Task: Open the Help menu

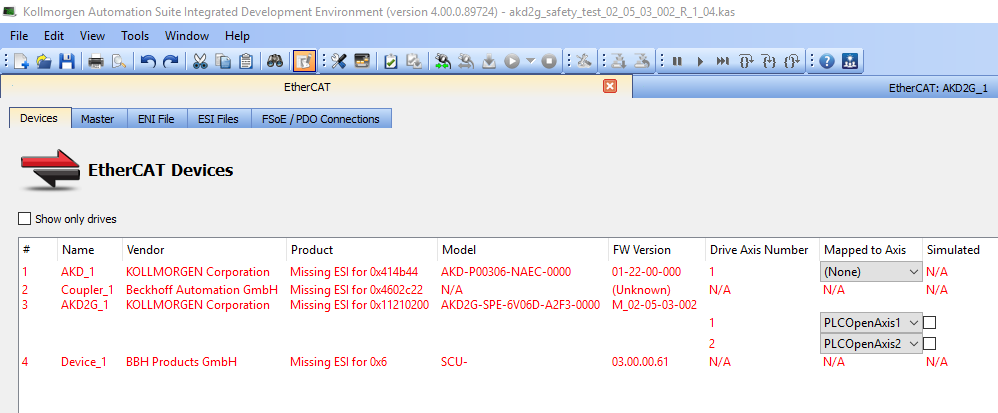Action: (237, 36)
